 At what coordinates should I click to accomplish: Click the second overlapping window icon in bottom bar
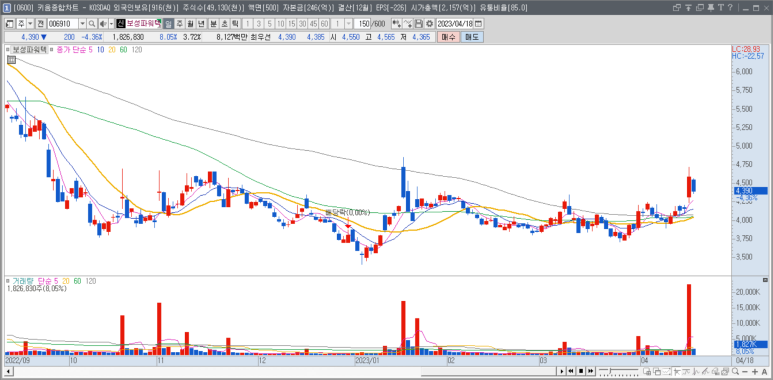(657, 371)
